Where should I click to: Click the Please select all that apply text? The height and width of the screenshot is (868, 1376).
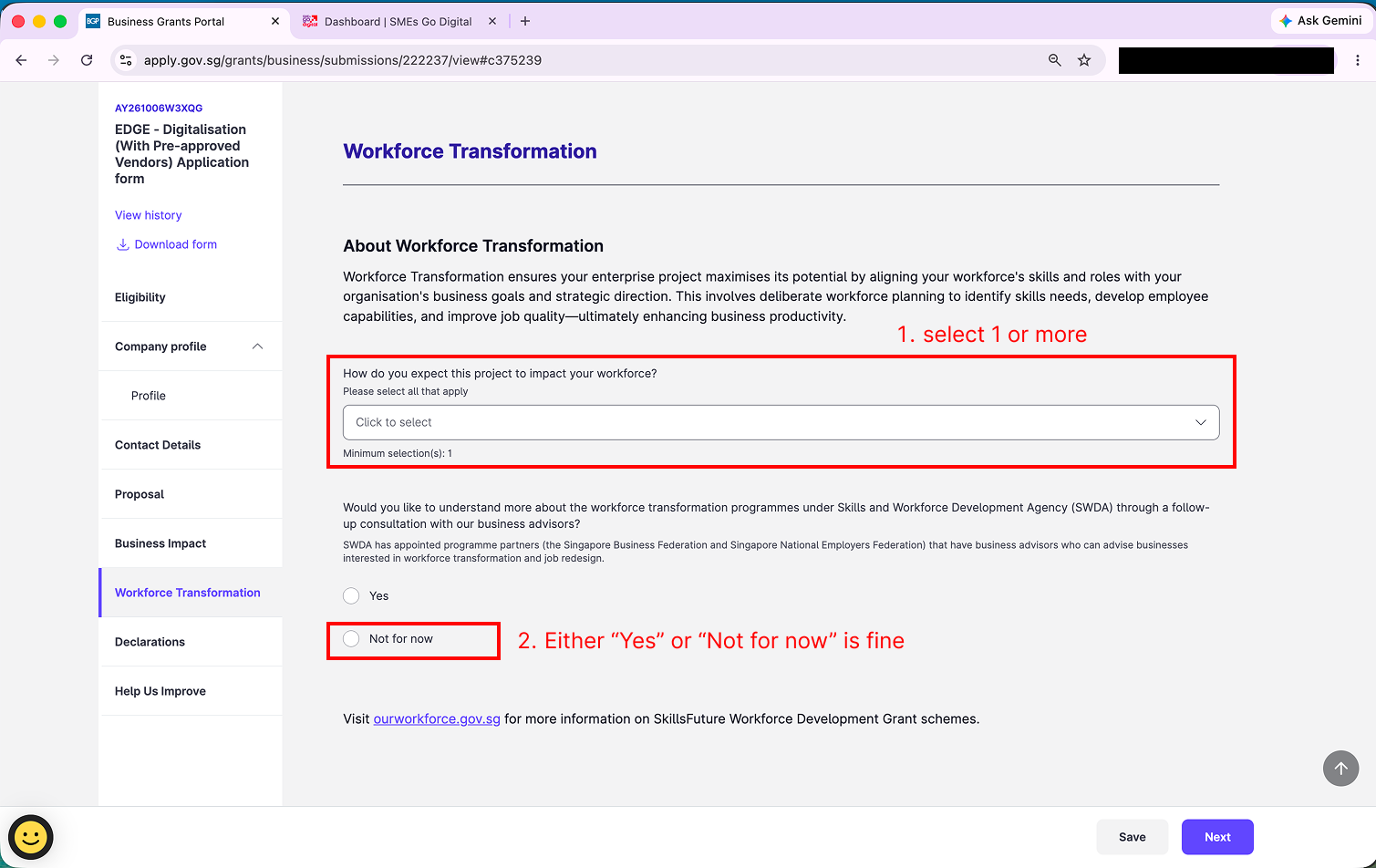click(x=406, y=391)
